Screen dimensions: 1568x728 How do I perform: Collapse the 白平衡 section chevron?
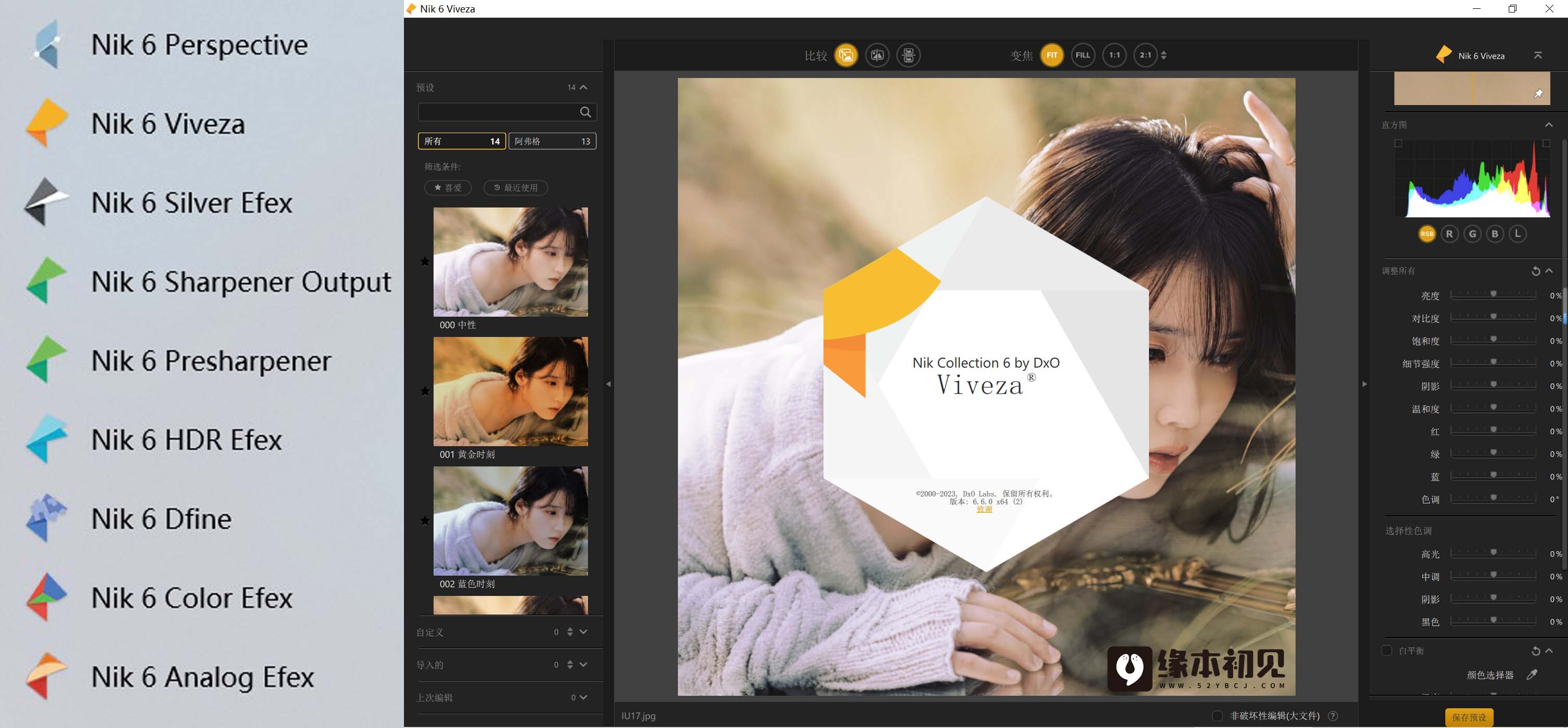1549,651
